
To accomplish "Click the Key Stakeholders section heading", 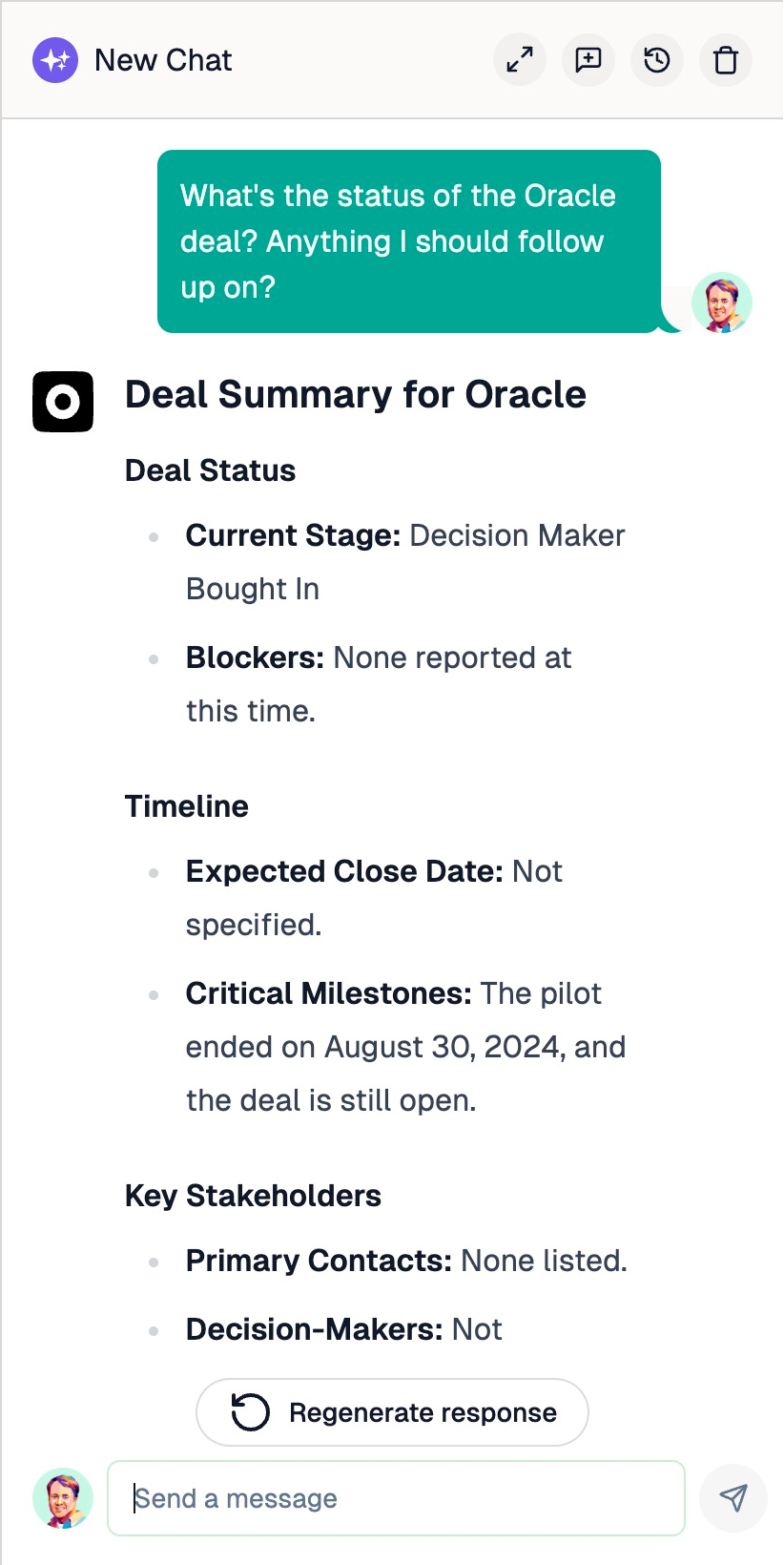I will (x=253, y=1196).
